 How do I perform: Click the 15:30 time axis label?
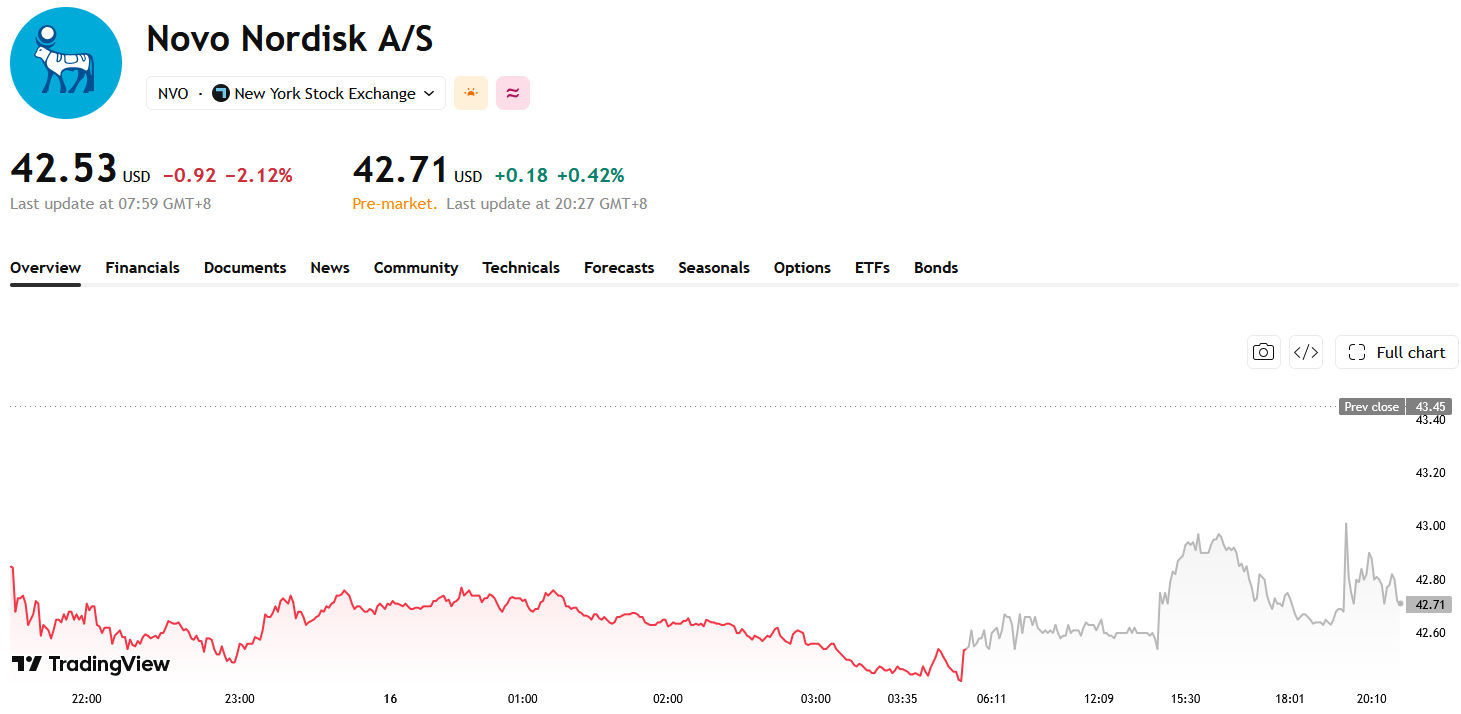tap(1185, 698)
